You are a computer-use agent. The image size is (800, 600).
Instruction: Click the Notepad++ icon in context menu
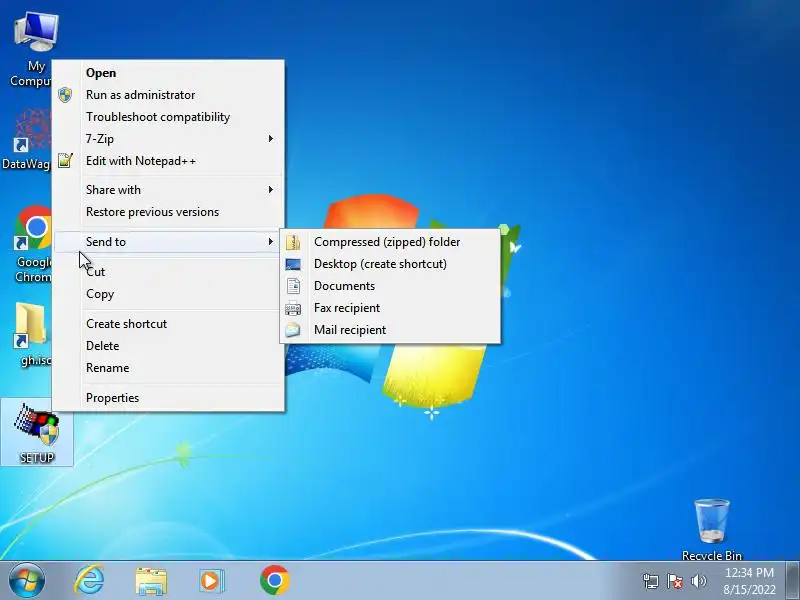click(x=65, y=160)
